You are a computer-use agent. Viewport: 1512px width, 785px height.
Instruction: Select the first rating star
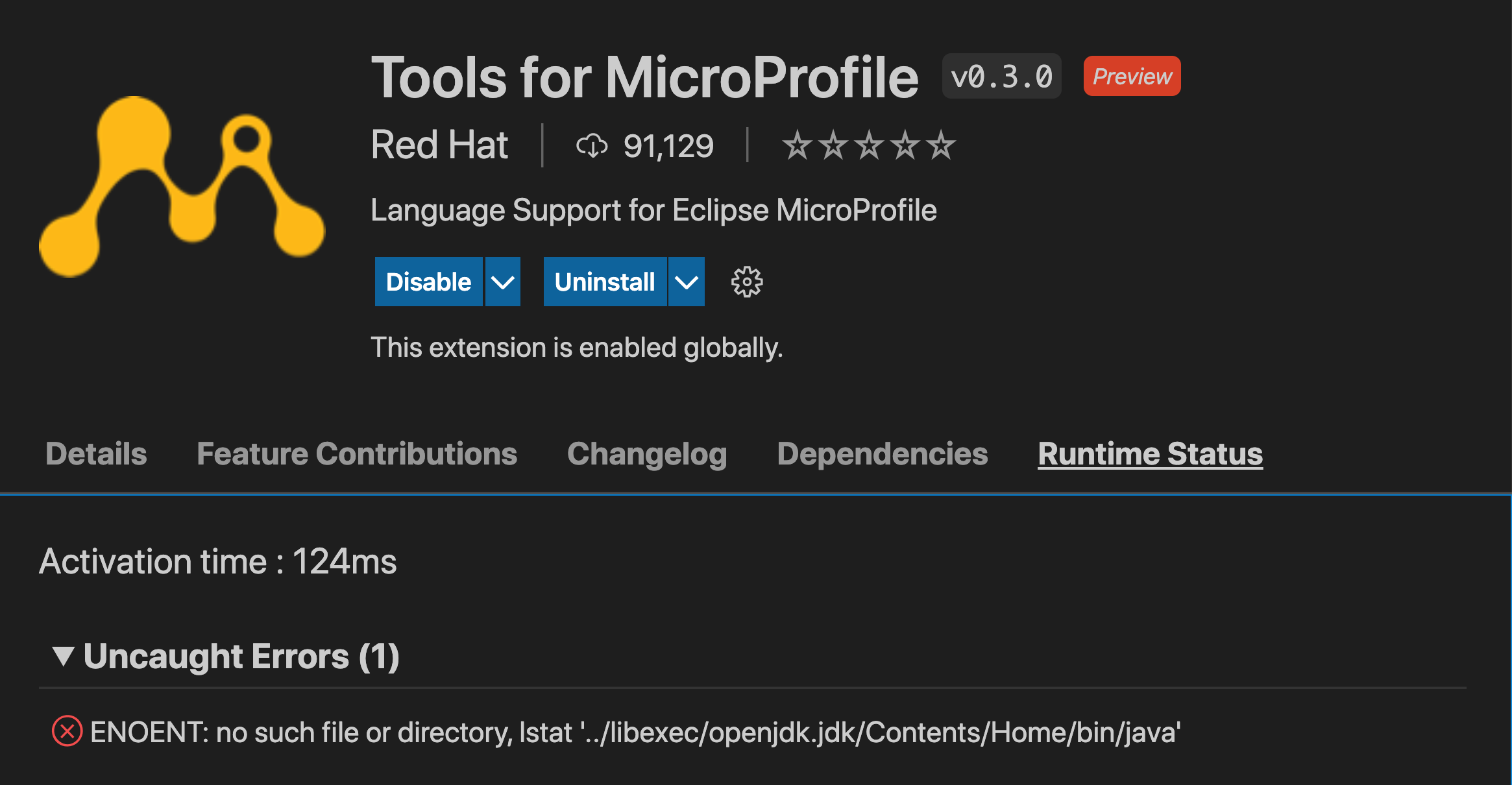[x=797, y=145]
